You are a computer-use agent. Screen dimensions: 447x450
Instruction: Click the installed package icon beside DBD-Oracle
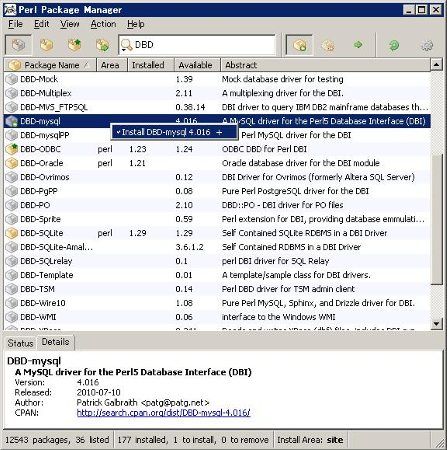pos(12,163)
